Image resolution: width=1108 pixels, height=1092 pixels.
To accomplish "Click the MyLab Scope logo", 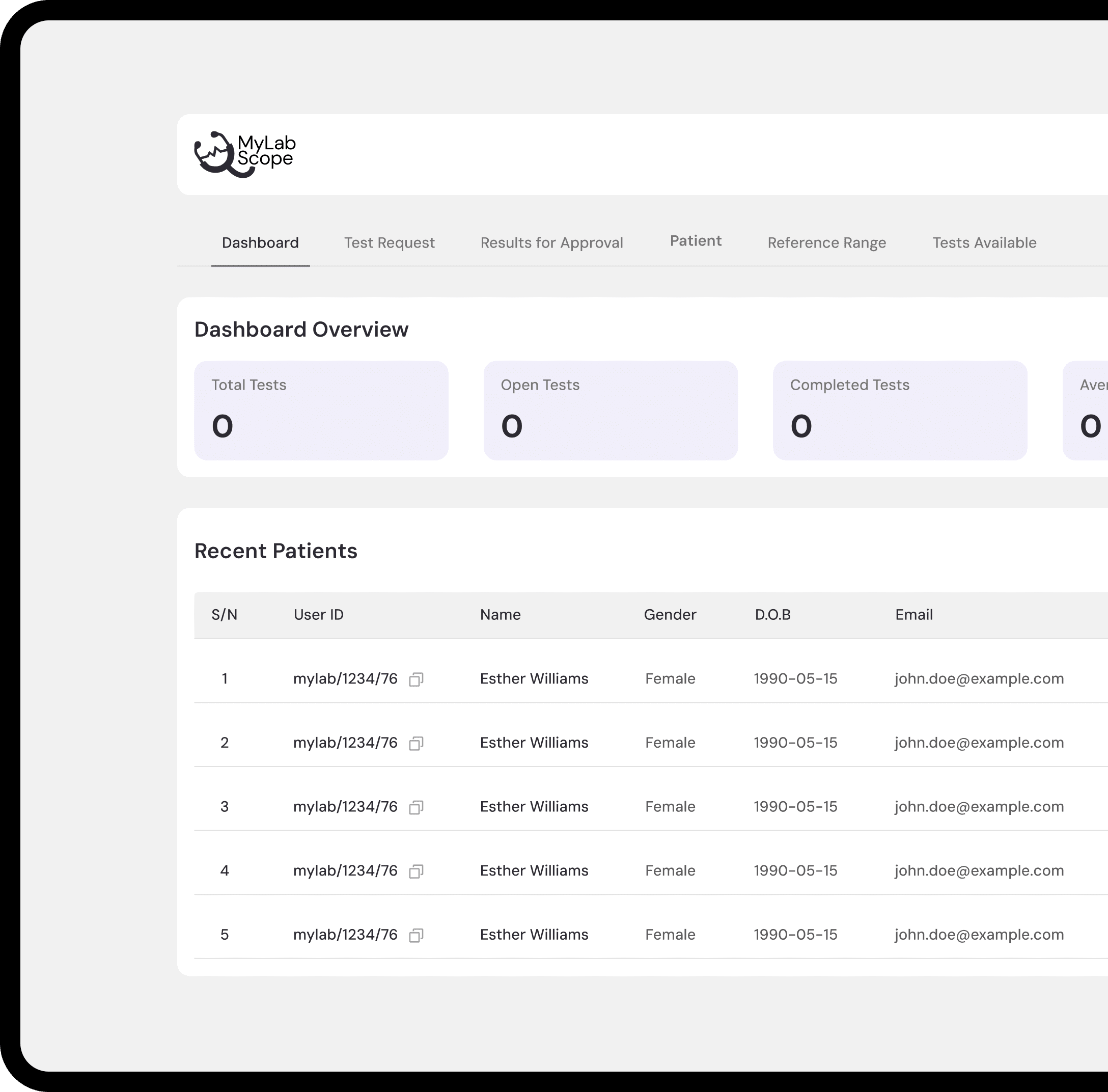I will tap(245, 154).
